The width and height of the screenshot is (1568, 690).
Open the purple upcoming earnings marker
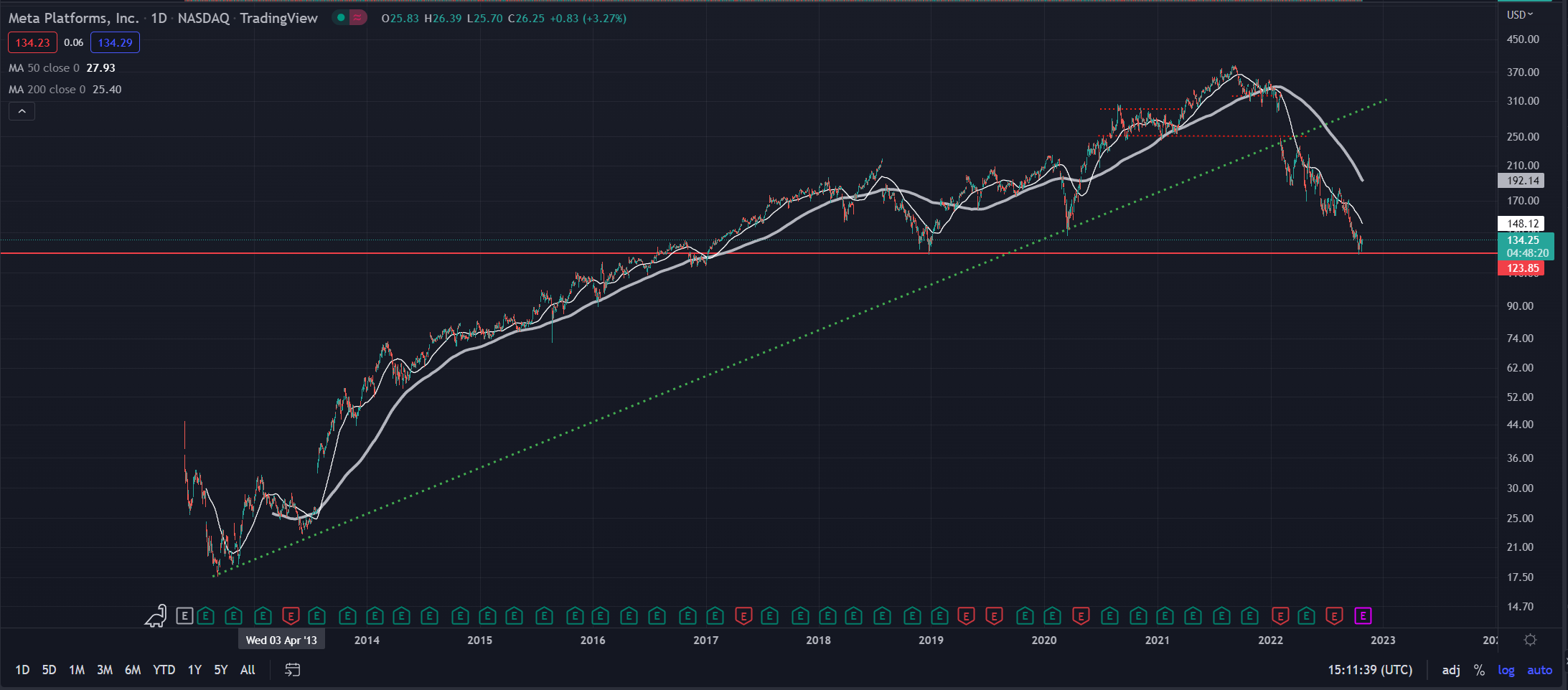[x=1362, y=615]
